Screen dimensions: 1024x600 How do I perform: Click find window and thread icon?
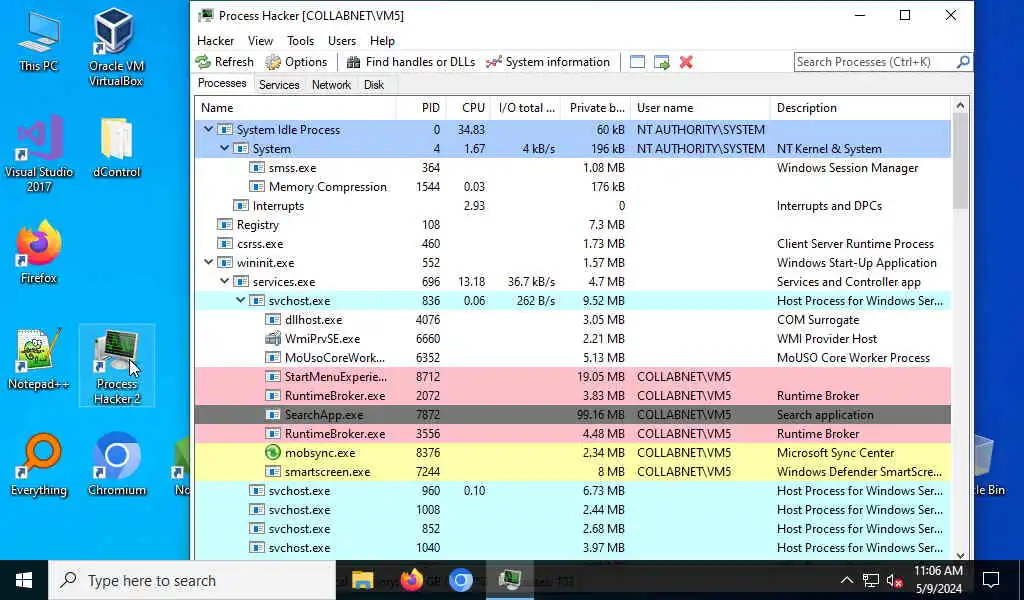pos(662,62)
